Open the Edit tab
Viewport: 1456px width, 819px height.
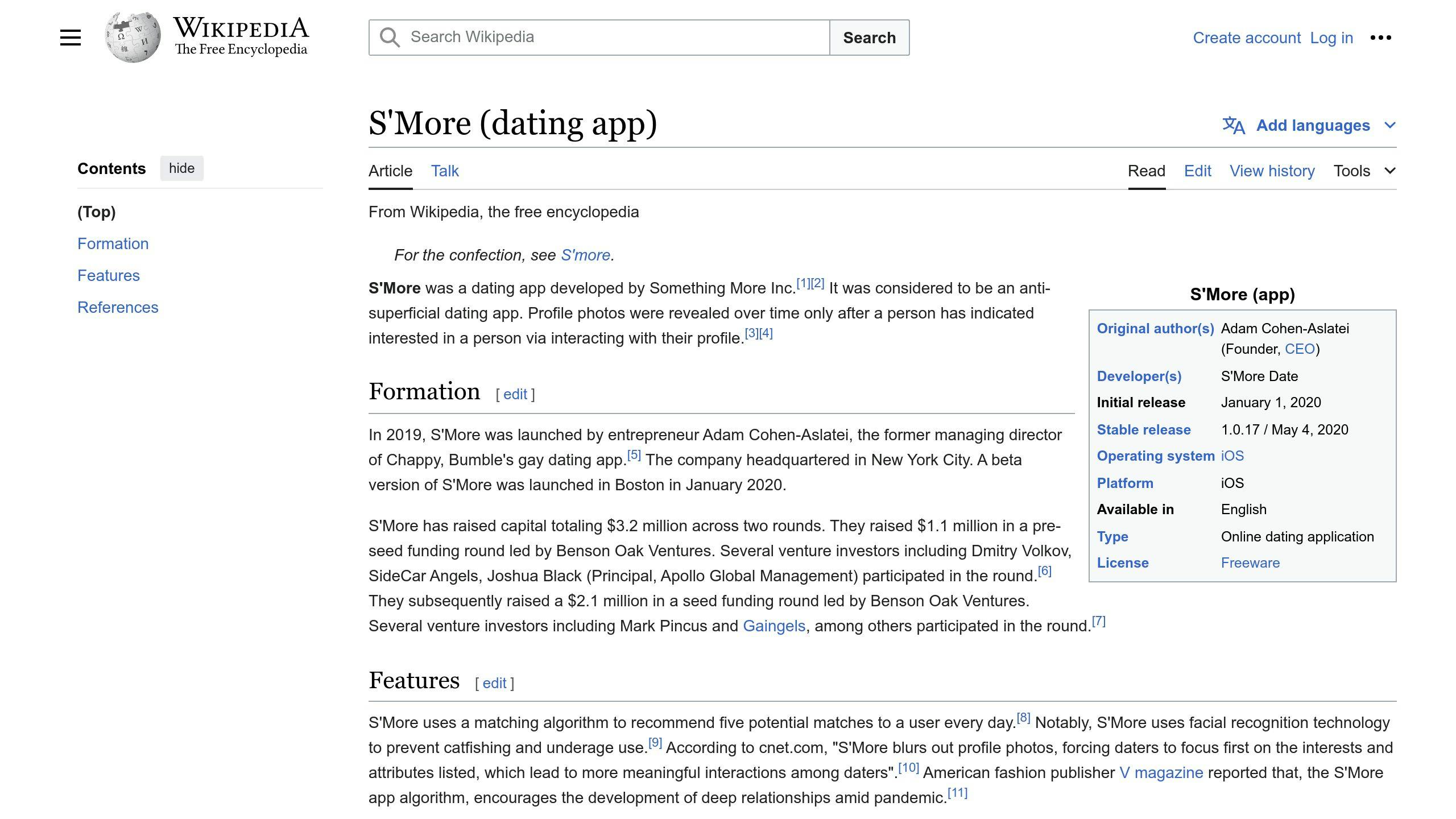(x=1198, y=171)
